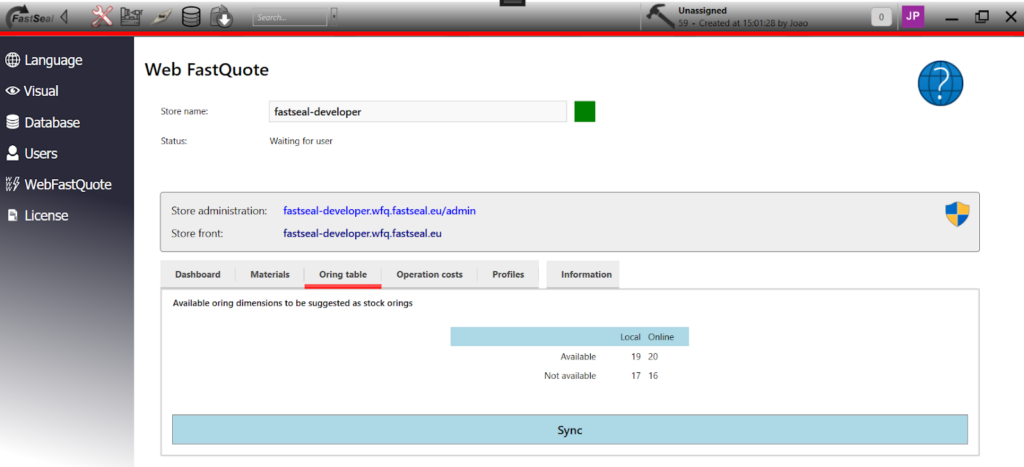1024x467 pixels.
Task: Click the hammer job icon
Action: coord(659,15)
